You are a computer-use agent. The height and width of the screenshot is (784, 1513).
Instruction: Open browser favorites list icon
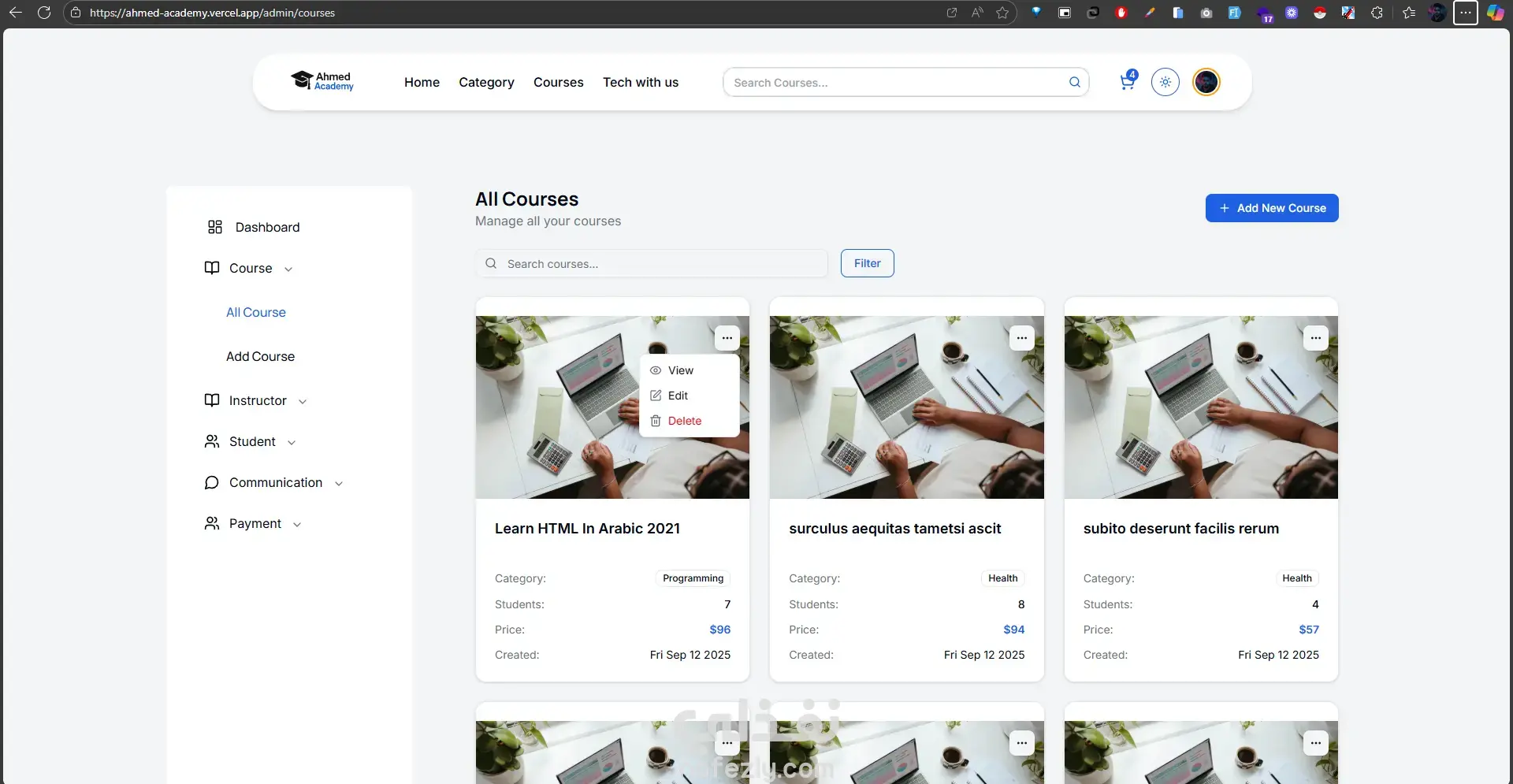(1409, 13)
